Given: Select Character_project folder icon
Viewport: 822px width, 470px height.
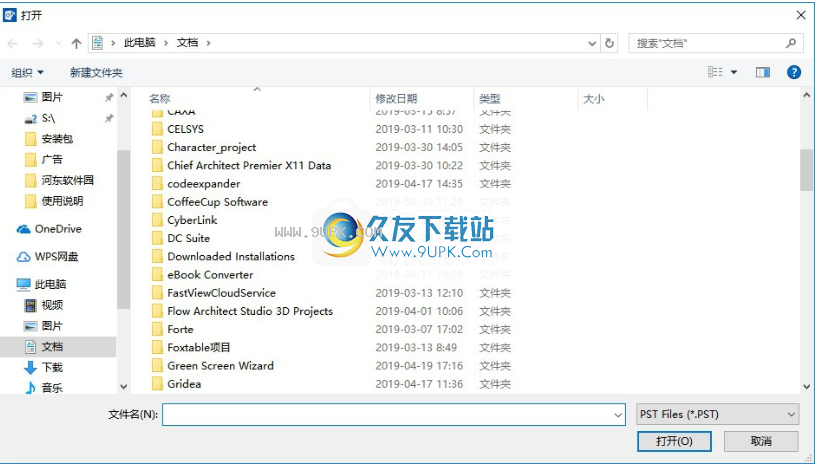Looking at the screenshot, I should 157,147.
